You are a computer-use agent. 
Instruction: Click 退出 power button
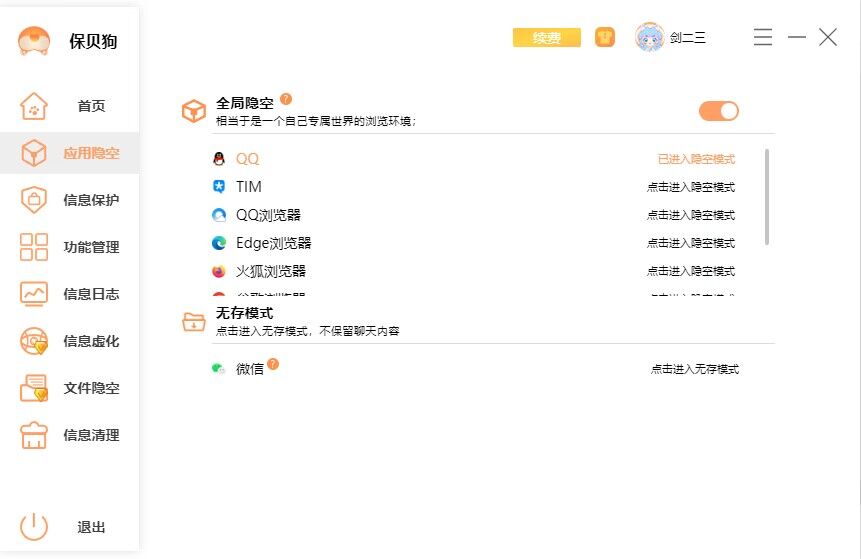tap(34, 527)
